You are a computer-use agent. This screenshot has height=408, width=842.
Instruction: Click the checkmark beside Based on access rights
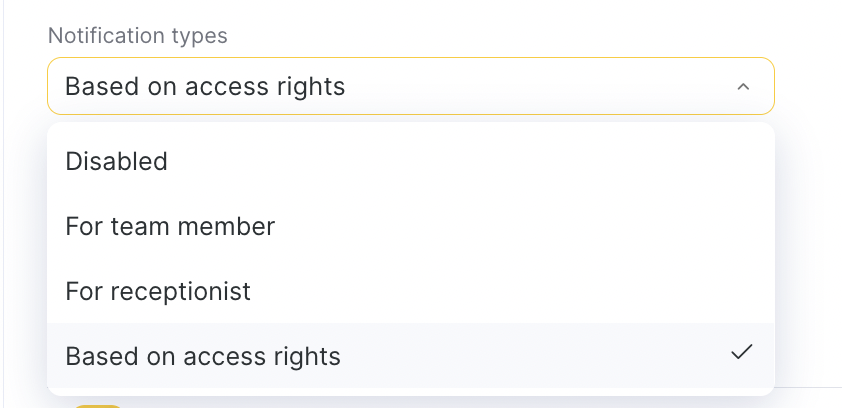click(741, 352)
